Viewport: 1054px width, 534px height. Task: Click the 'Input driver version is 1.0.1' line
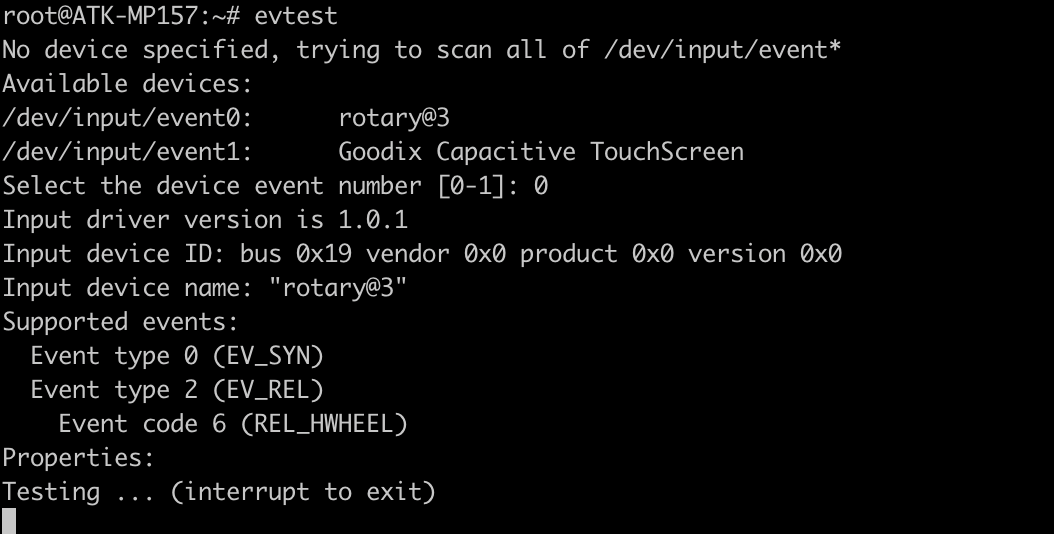pos(205,220)
